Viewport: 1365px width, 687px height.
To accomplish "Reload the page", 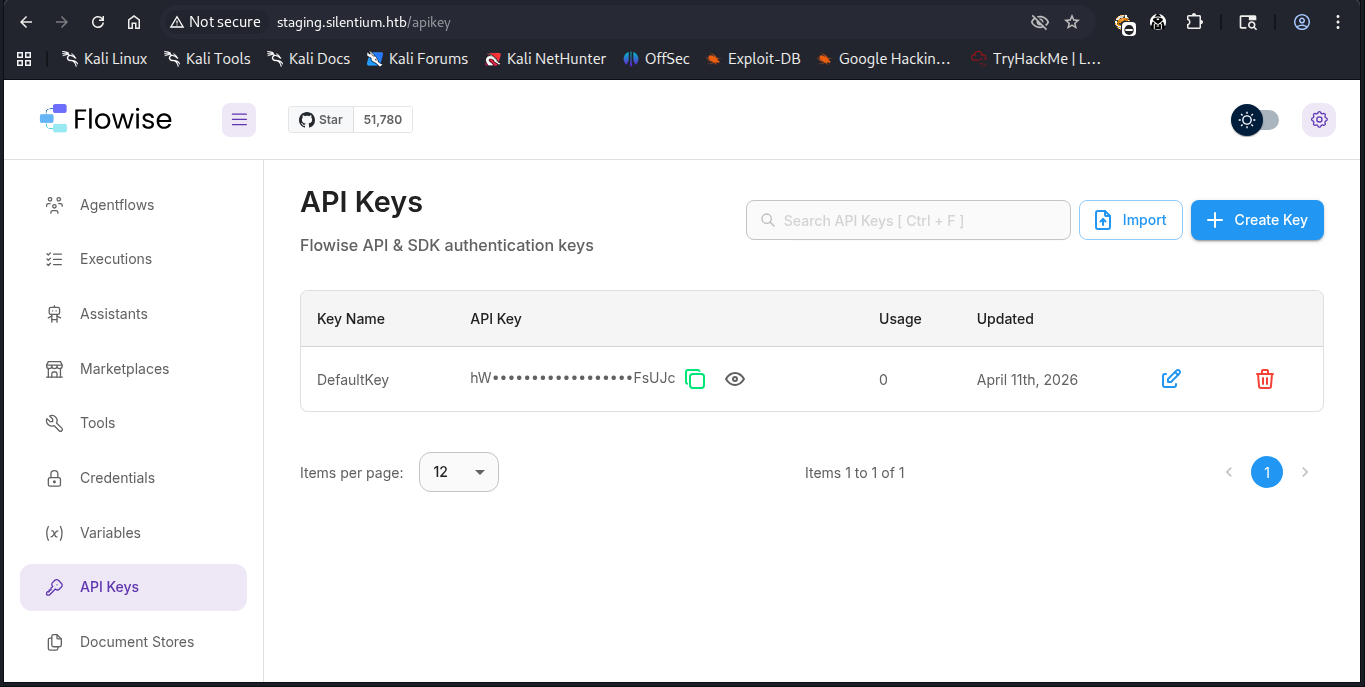I will tap(98, 22).
